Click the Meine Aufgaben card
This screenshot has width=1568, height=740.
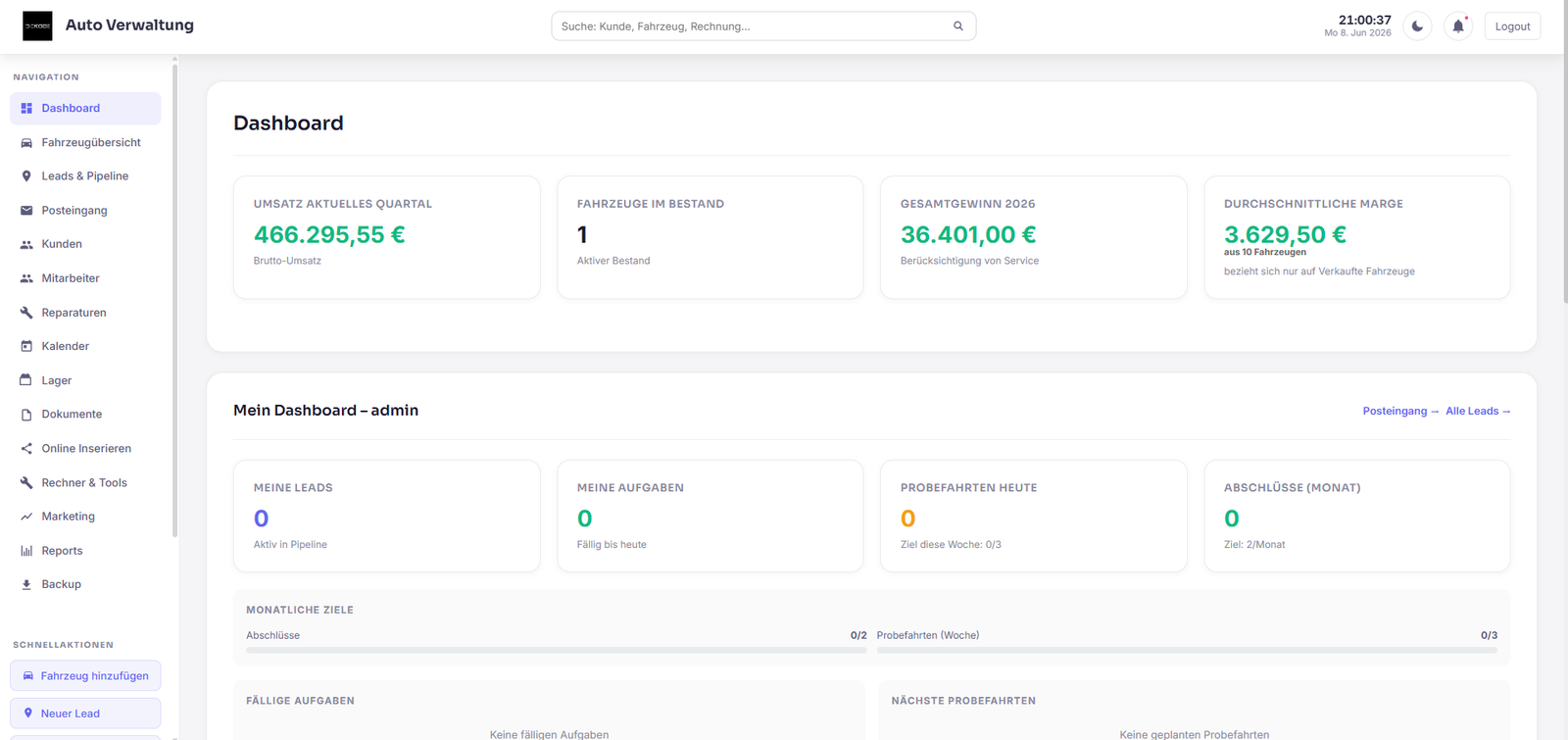pos(710,516)
